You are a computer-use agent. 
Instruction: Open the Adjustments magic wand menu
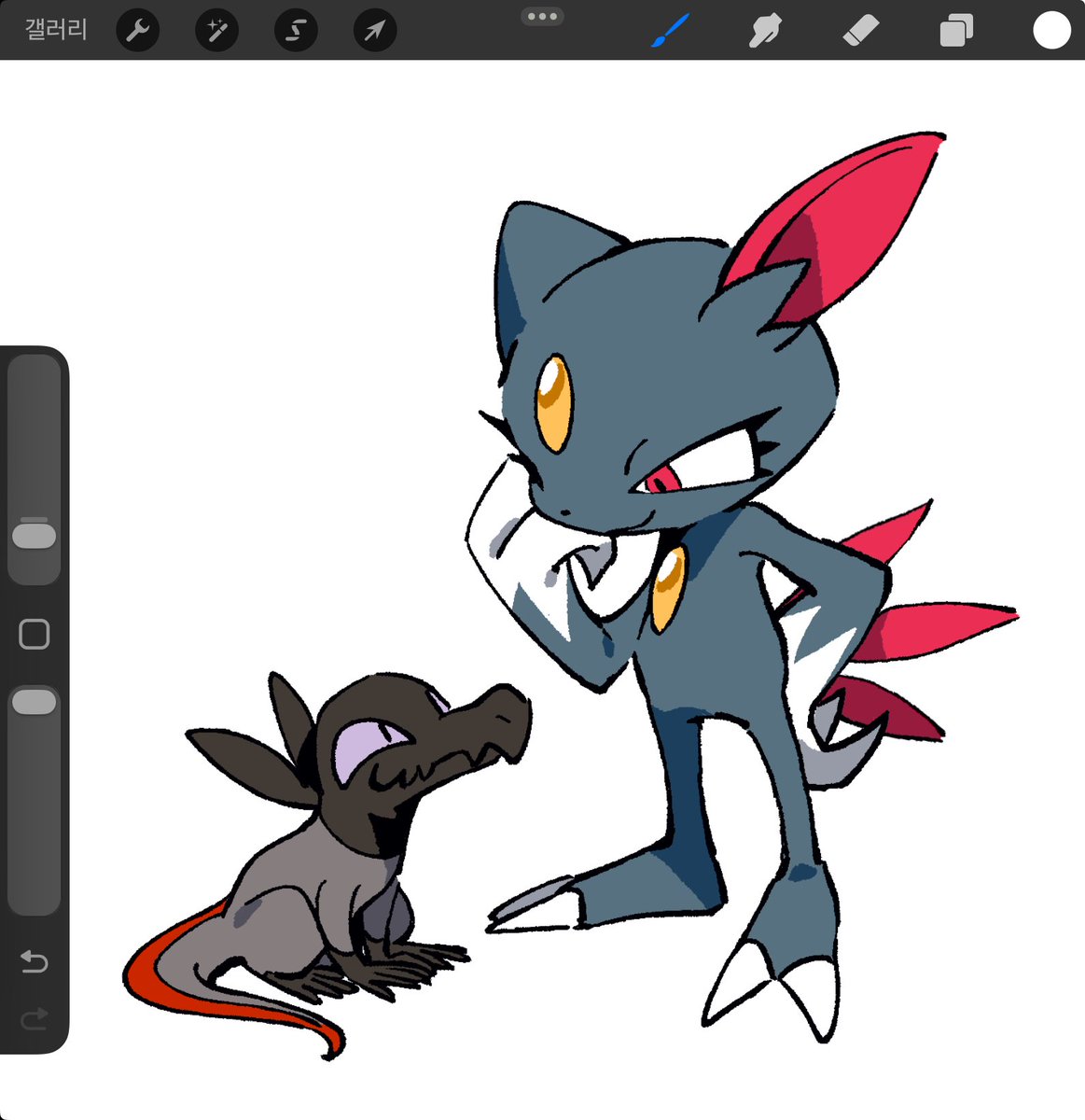pos(217,31)
